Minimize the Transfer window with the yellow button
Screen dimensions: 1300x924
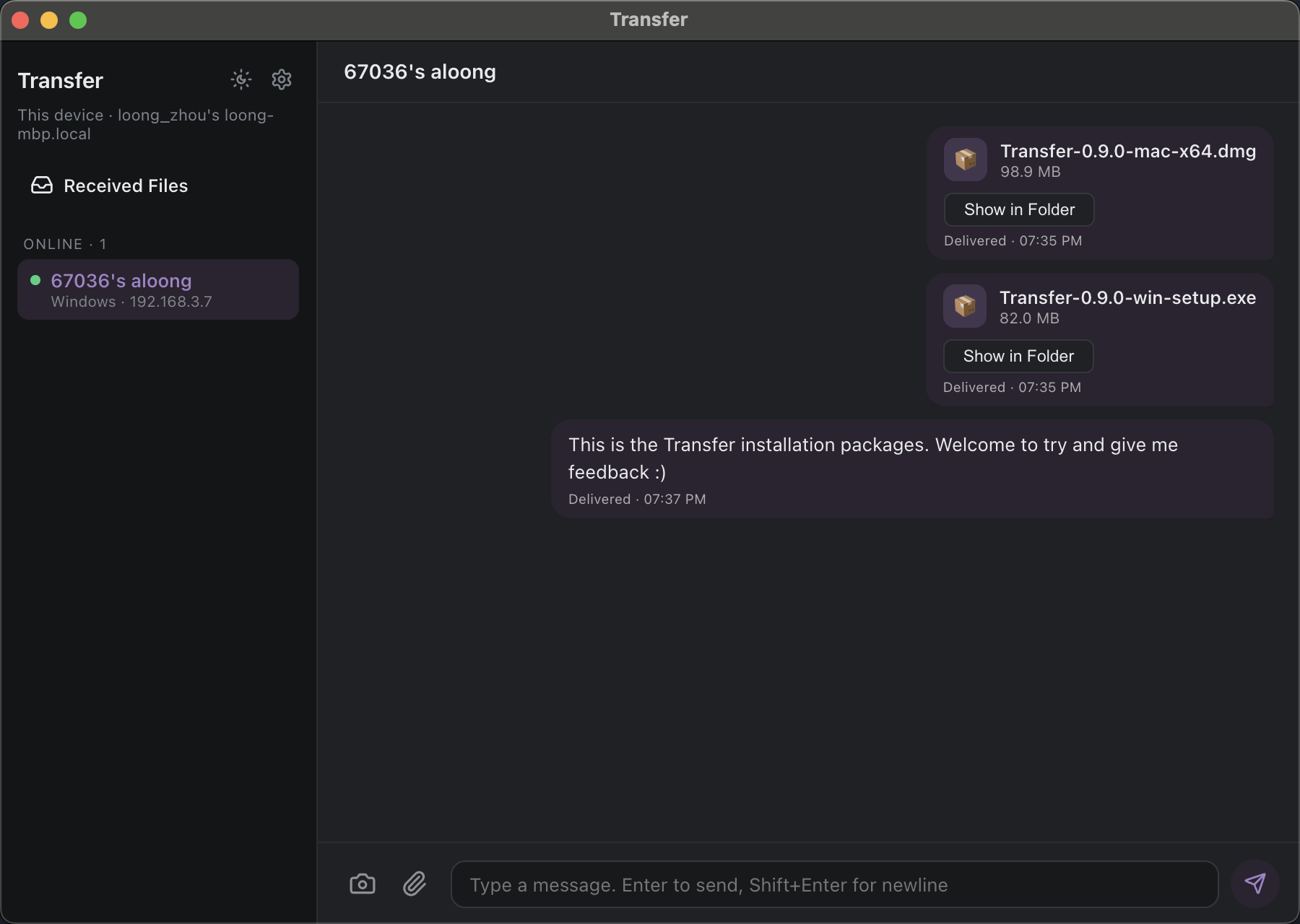(49, 20)
